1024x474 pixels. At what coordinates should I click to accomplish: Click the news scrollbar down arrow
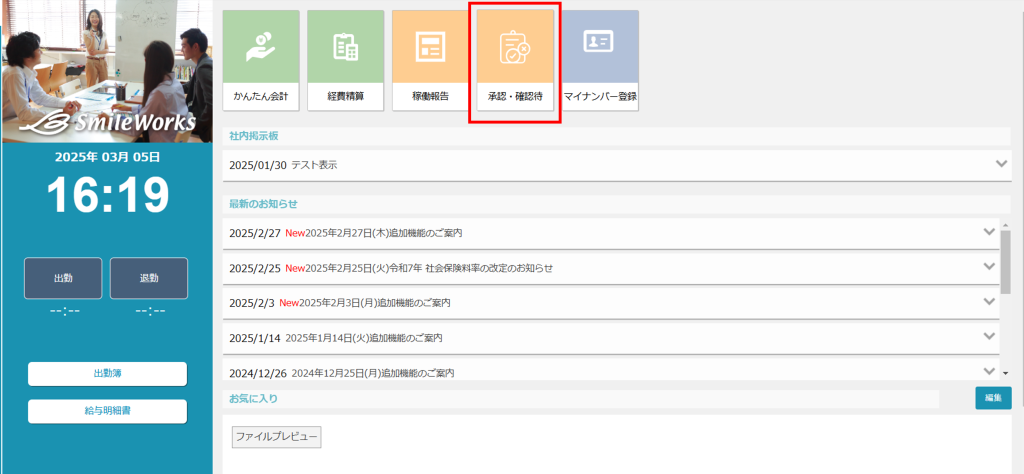1005,373
